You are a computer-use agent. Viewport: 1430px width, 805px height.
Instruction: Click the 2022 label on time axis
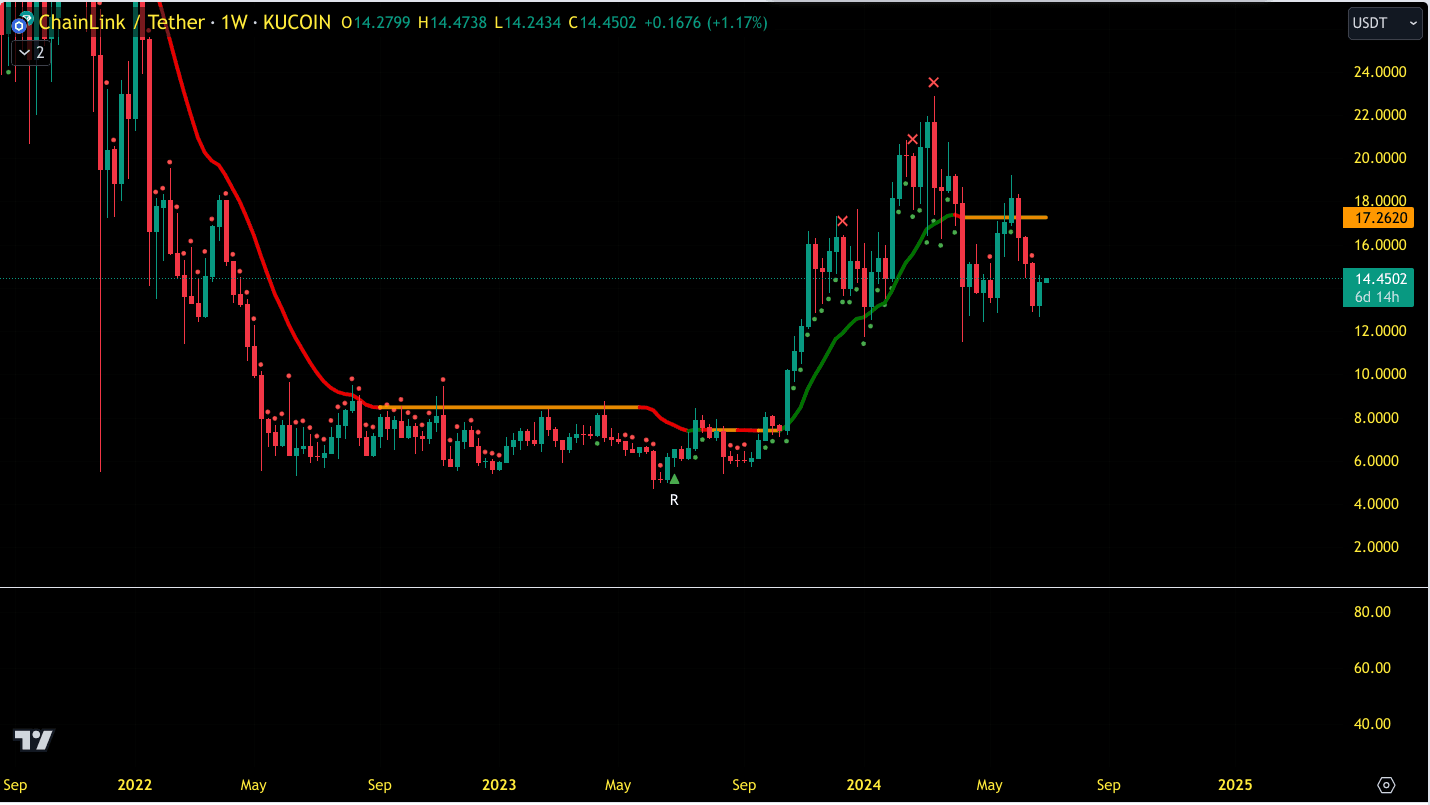(135, 785)
